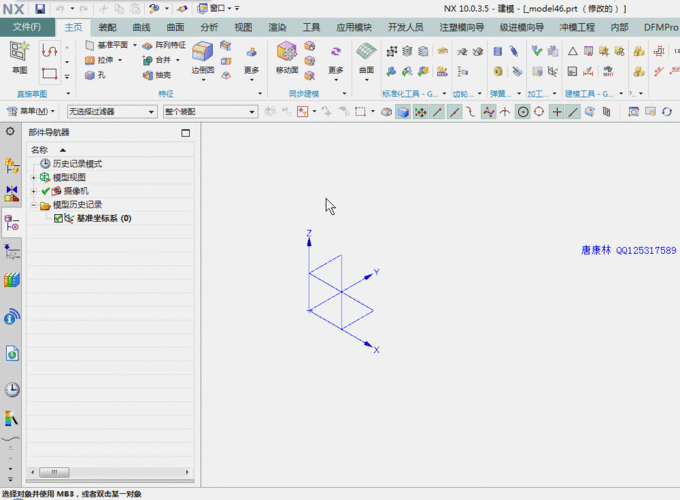Click the 草图 (Sketch) tool icon

click(20, 56)
